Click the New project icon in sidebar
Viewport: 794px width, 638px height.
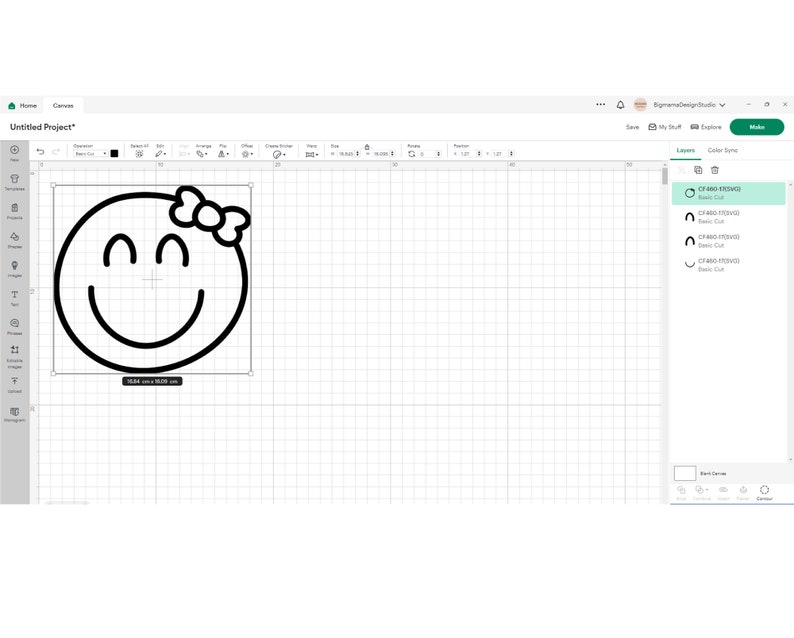pyautogui.click(x=15, y=153)
